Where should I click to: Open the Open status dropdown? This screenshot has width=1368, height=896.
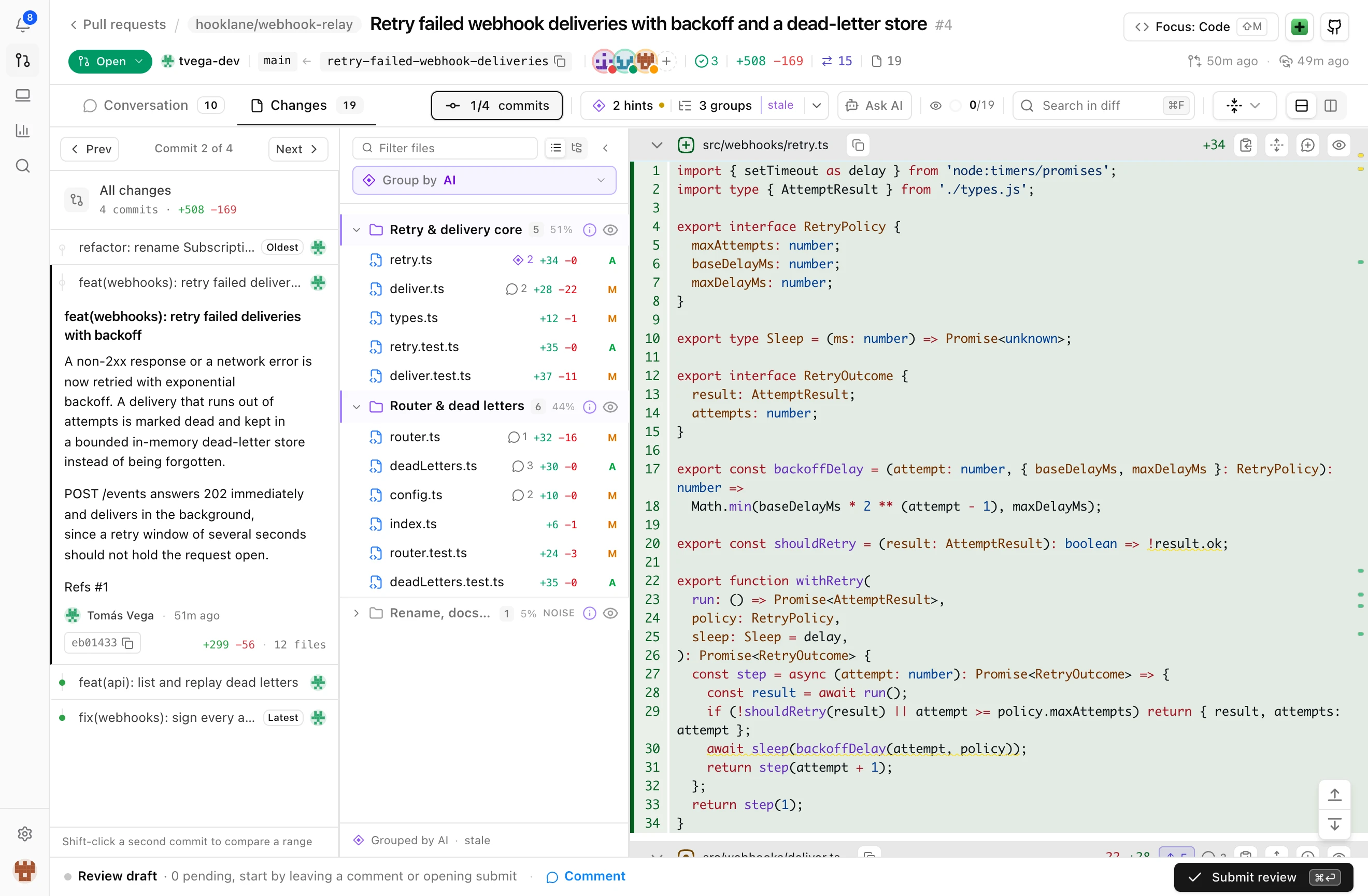tap(110, 61)
